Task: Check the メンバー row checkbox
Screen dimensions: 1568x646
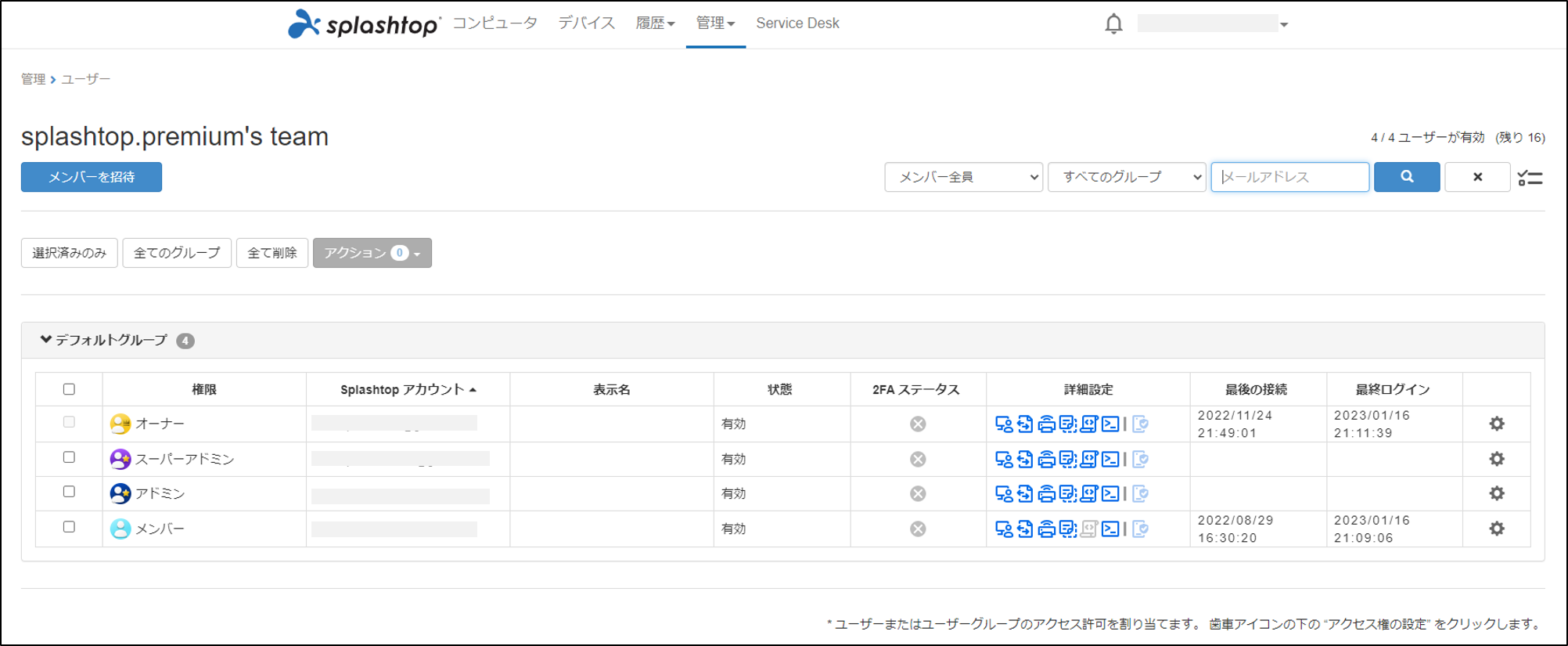Action: [69, 527]
